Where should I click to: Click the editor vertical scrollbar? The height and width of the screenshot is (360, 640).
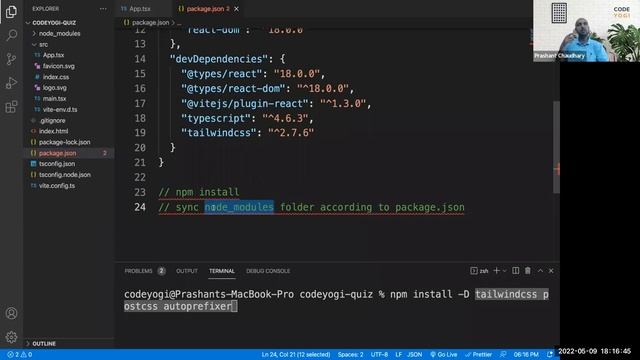tap(556, 147)
